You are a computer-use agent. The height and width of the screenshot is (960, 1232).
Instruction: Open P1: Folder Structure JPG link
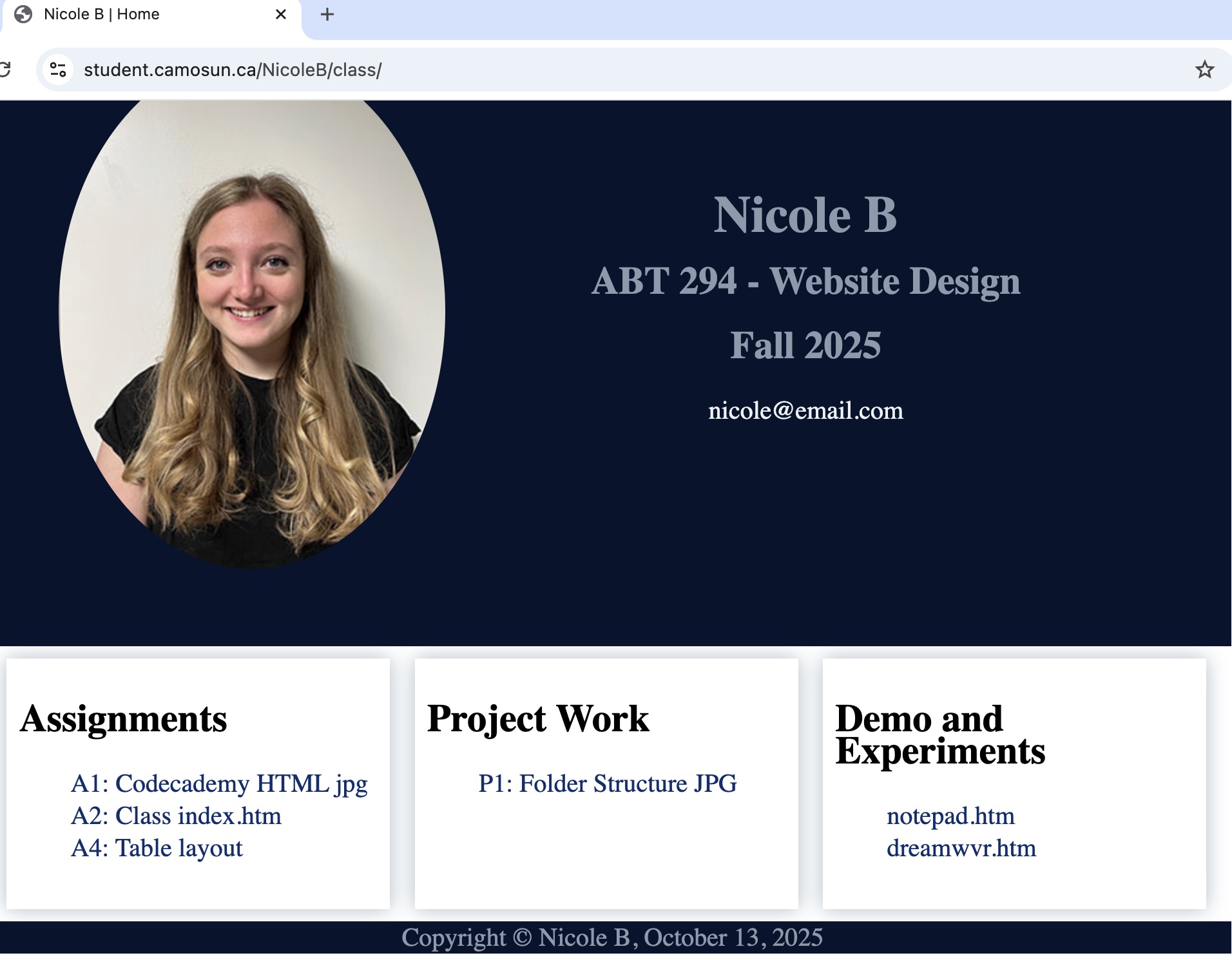coord(607,783)
